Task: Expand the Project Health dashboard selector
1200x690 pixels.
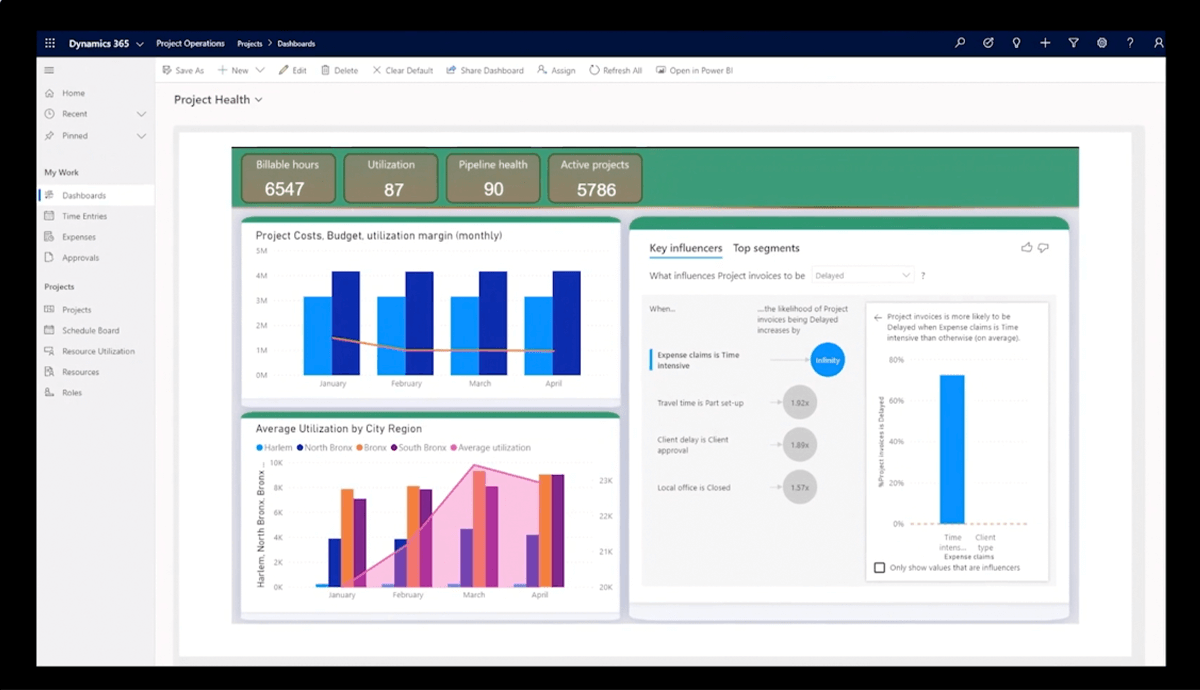Action: (x=258, y=100)
